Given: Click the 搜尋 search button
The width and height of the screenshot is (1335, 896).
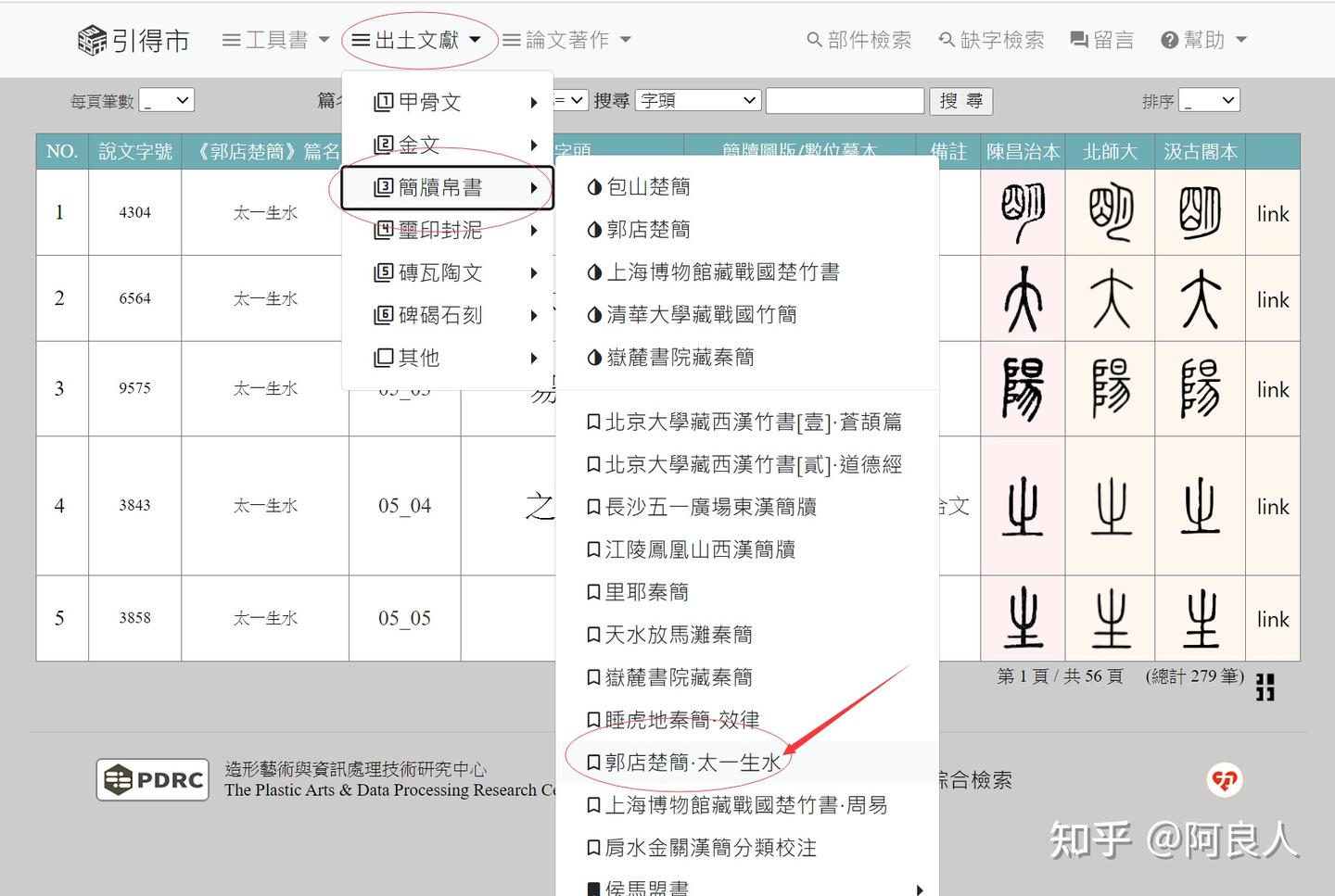Looking at the screenshot, I should click(x=961, y=101).
